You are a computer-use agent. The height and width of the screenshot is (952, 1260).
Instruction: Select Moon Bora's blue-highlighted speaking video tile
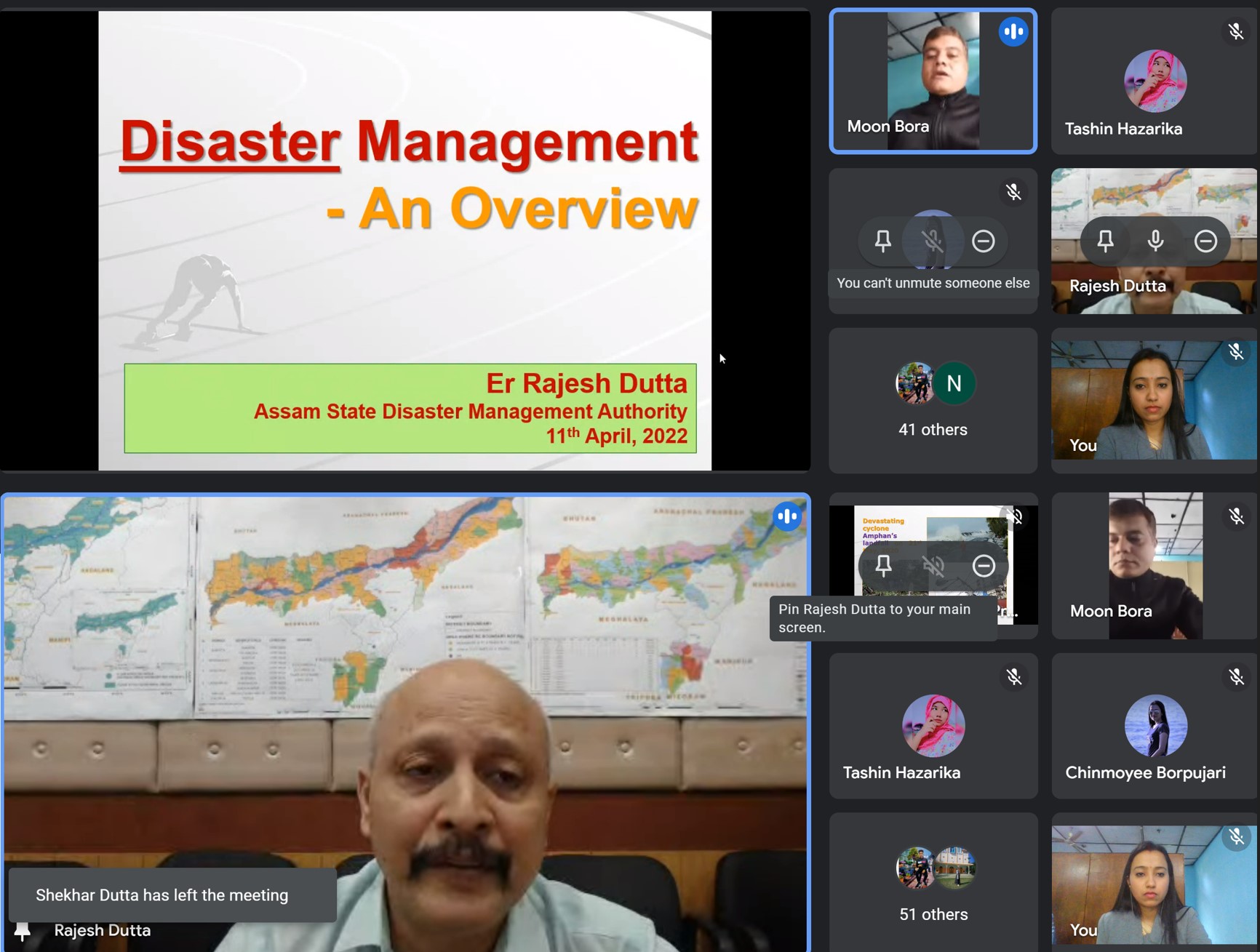click(x=933, y=81)
